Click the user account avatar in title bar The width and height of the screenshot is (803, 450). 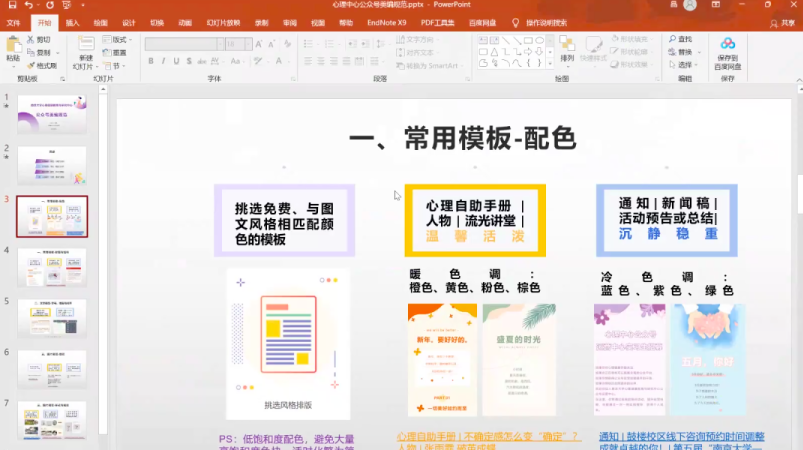(690, 5)
